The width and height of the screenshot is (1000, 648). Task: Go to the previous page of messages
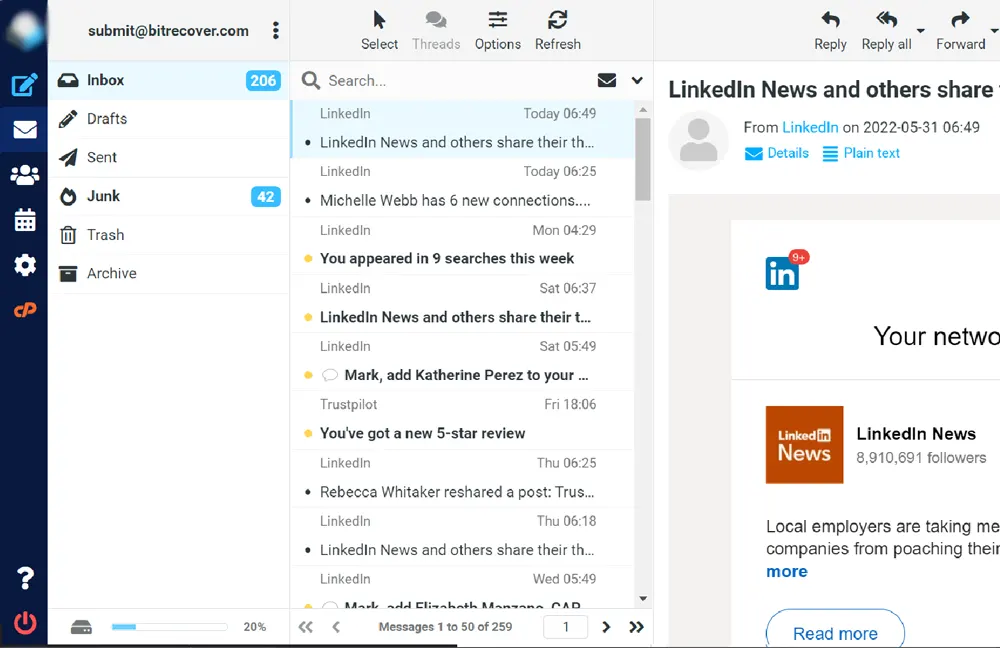point(336,627)
